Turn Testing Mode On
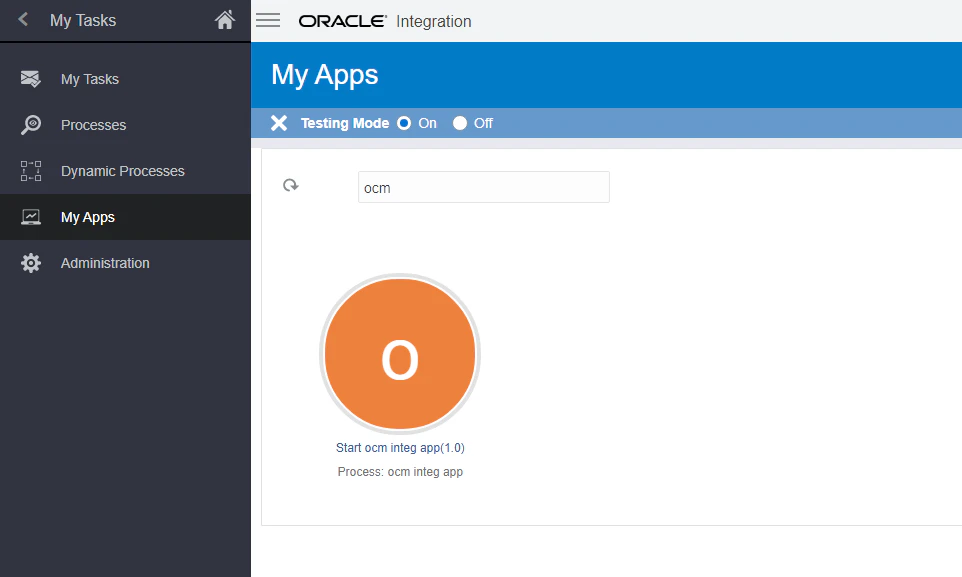This screenshot has height=577, width=962. click(x=404, y=123)
